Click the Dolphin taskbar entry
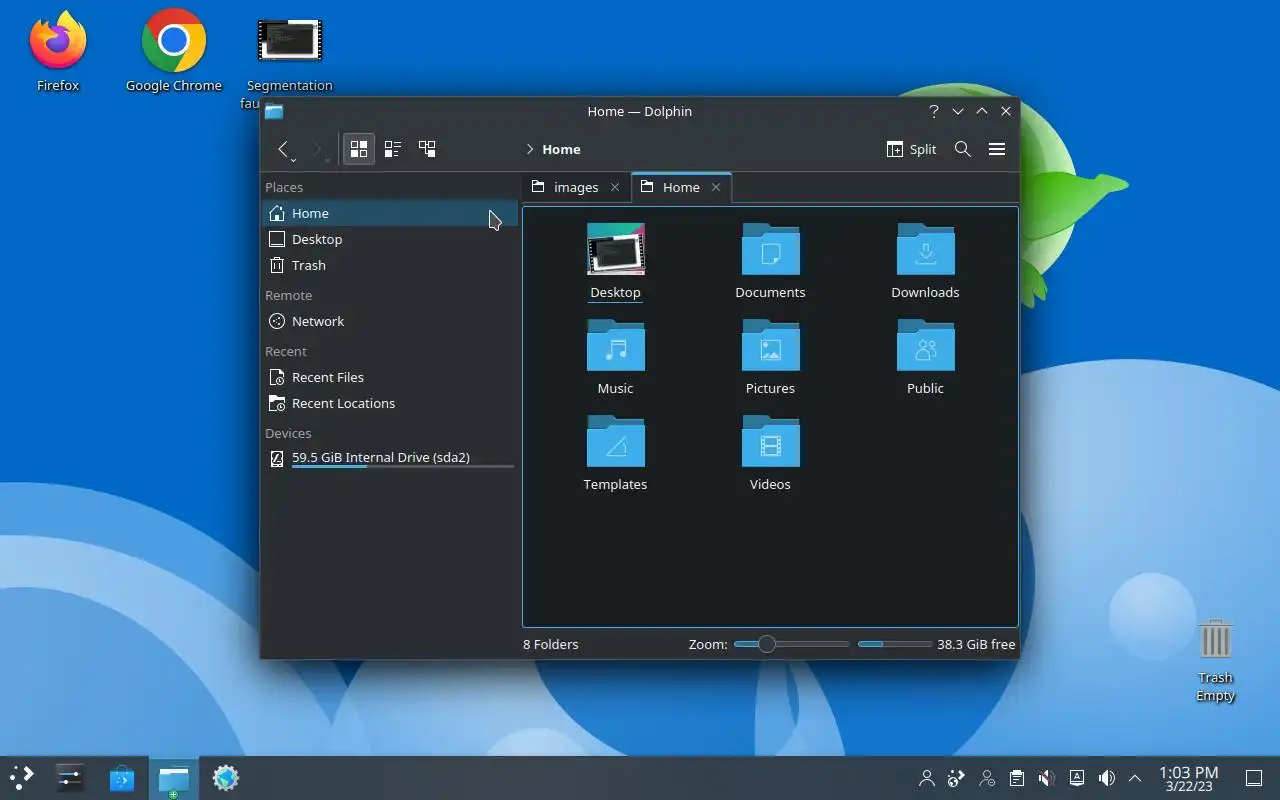Screen dimensions: 1280x800 coord(174,777)
